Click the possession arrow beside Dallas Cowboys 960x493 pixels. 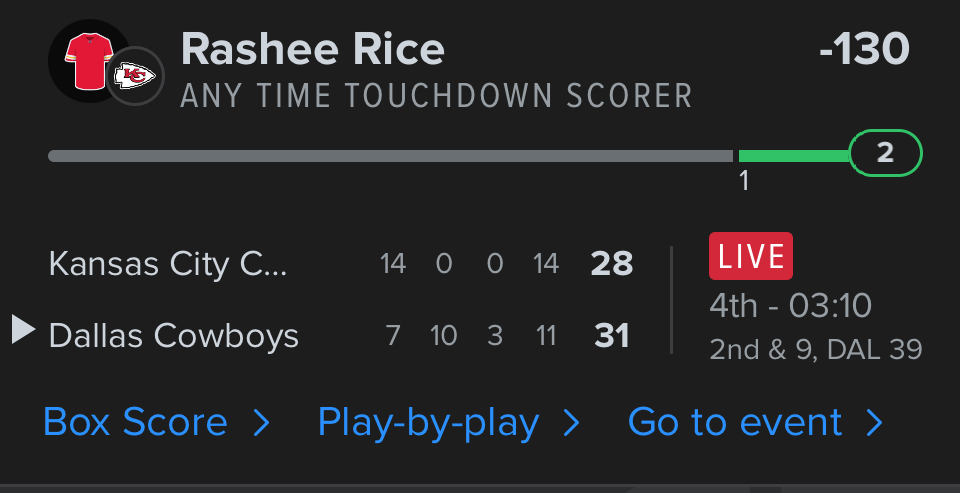(23, 329)
